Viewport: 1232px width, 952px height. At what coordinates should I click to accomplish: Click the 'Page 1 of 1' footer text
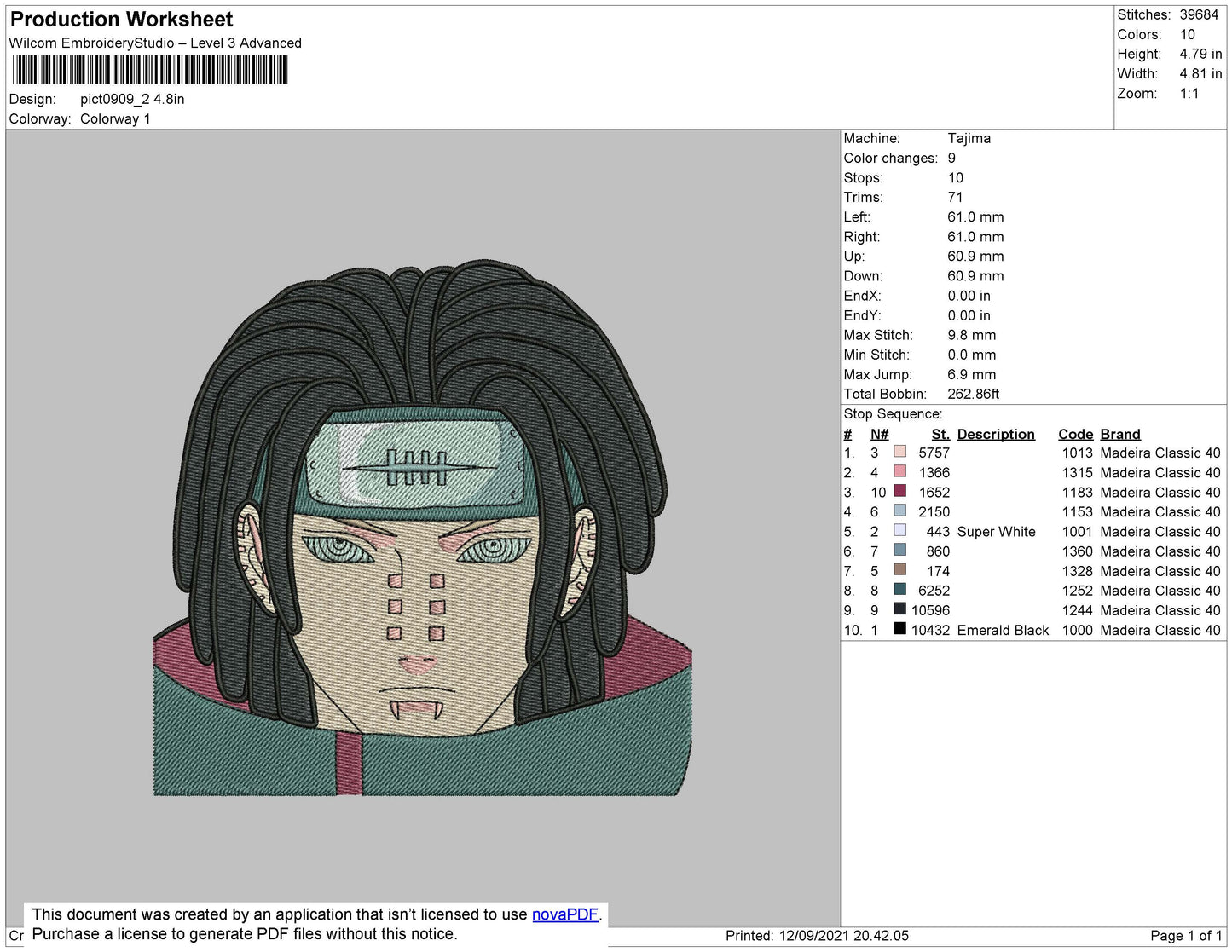(x=1186, y=936)
